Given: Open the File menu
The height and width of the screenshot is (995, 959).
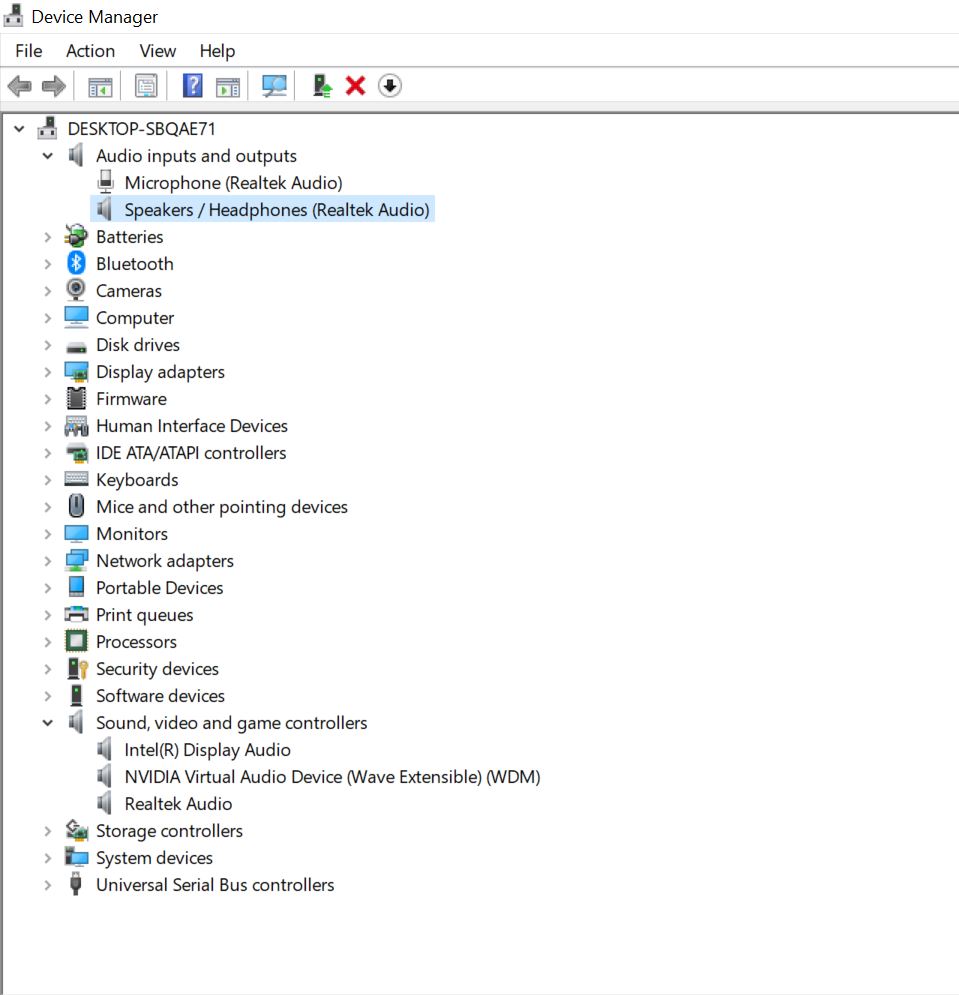Looking at the screenshot, I should click(x=29, y=51).
